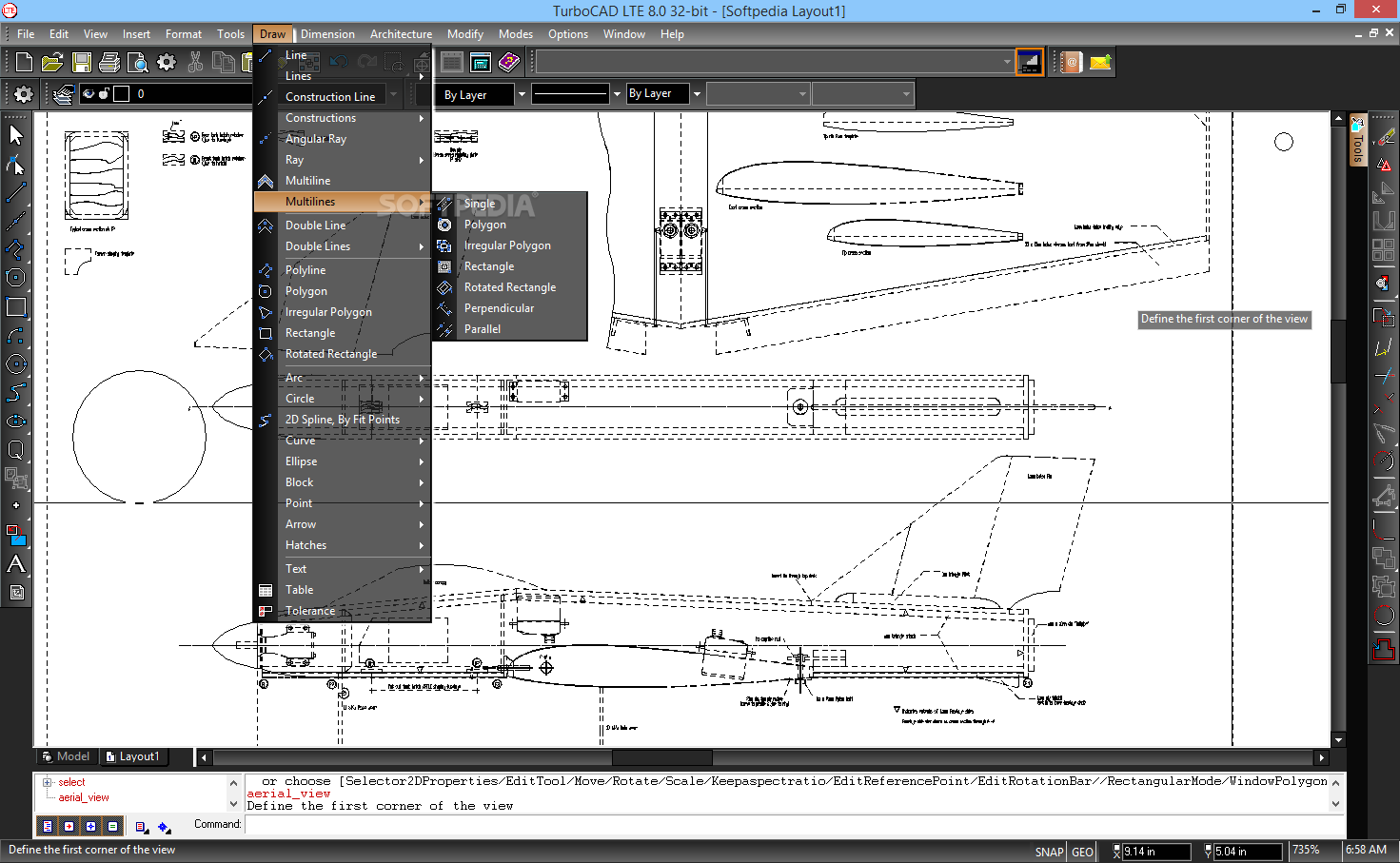Choose 2D Spline, By Fit Points in the Draw menu

(343, 420)
